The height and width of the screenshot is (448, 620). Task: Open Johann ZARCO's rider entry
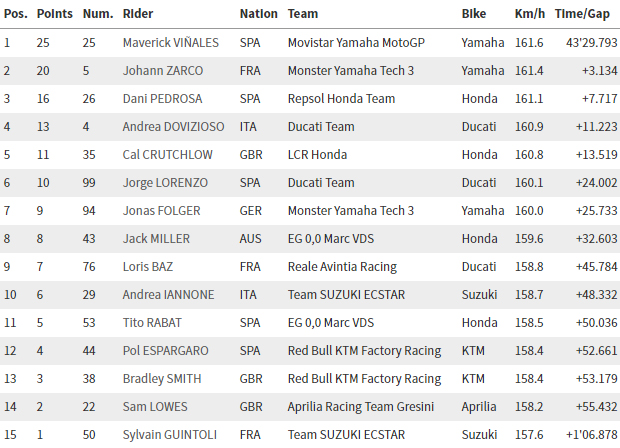(164, 71)
